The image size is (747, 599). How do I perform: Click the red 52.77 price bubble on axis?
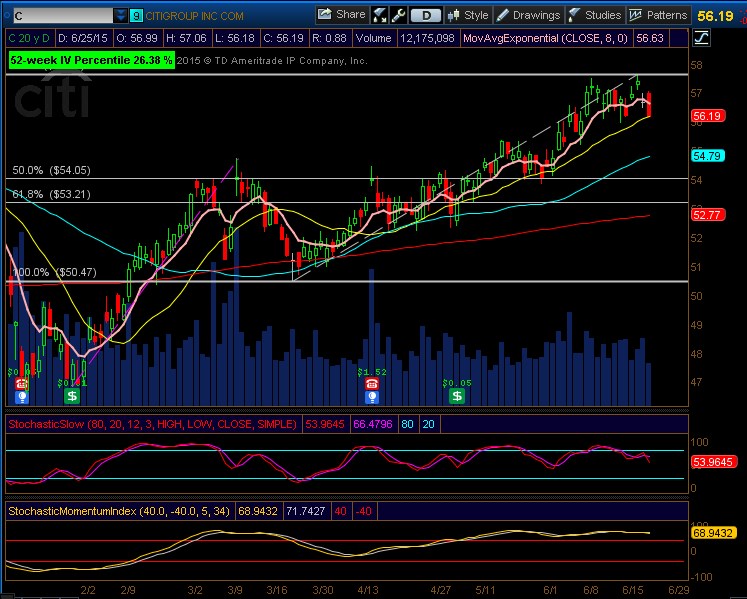click(x=708, y=215)
